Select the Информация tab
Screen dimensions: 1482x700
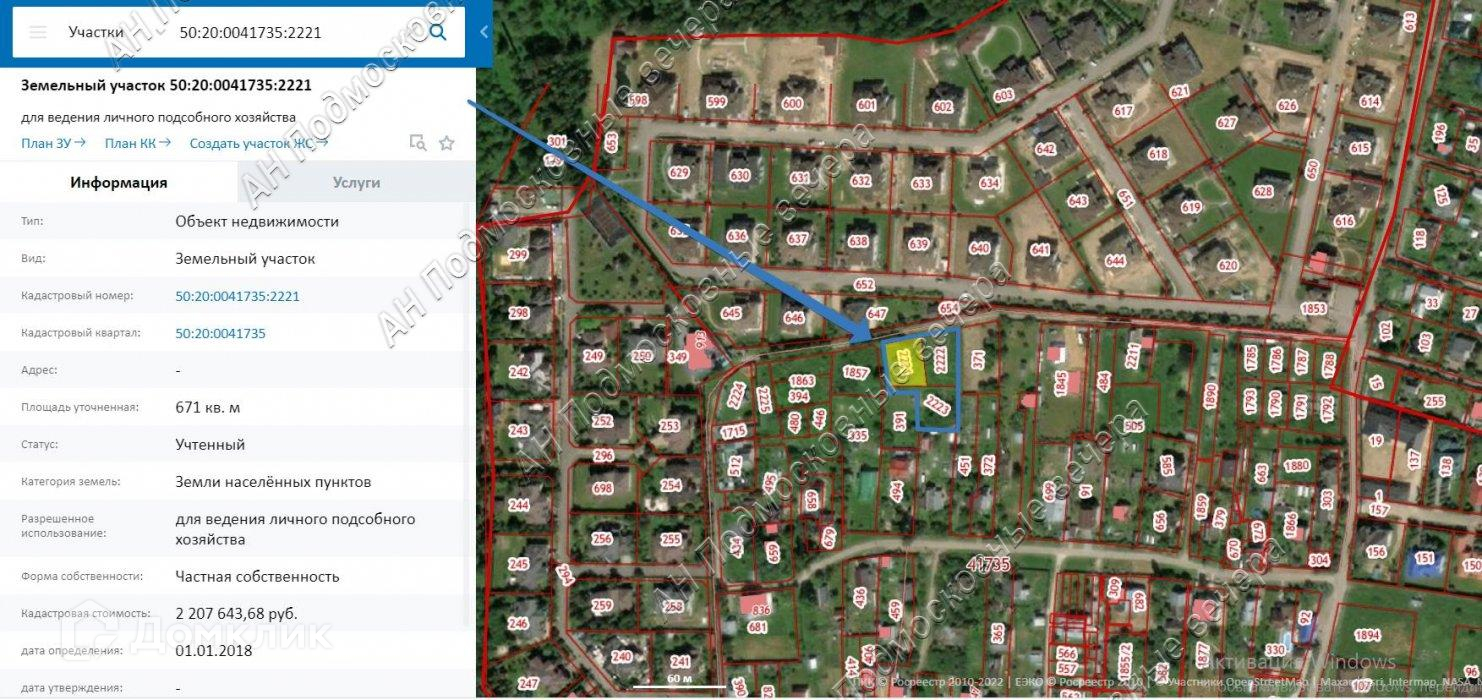(x=118, y=182)
